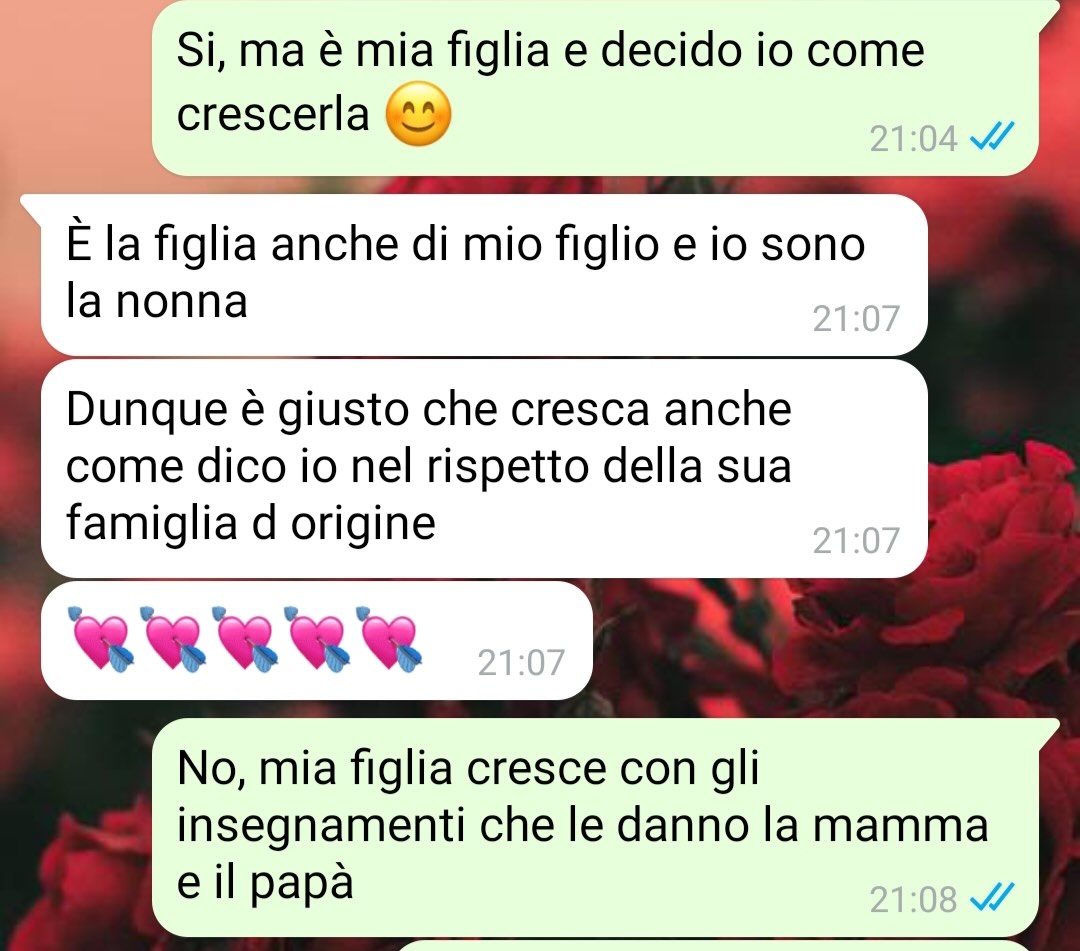Select the message "Dunque è giusto che cresca"
1080x951 pixels.
484,468
